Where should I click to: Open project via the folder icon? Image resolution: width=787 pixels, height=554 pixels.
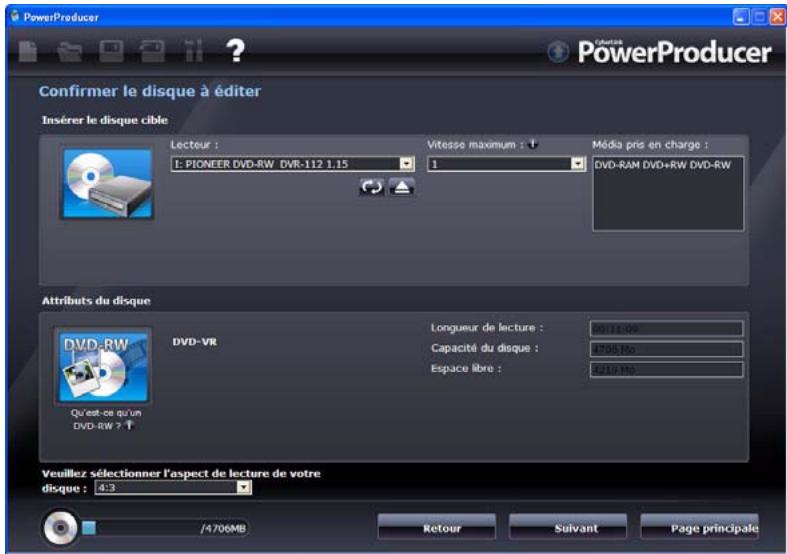point(69,51)
